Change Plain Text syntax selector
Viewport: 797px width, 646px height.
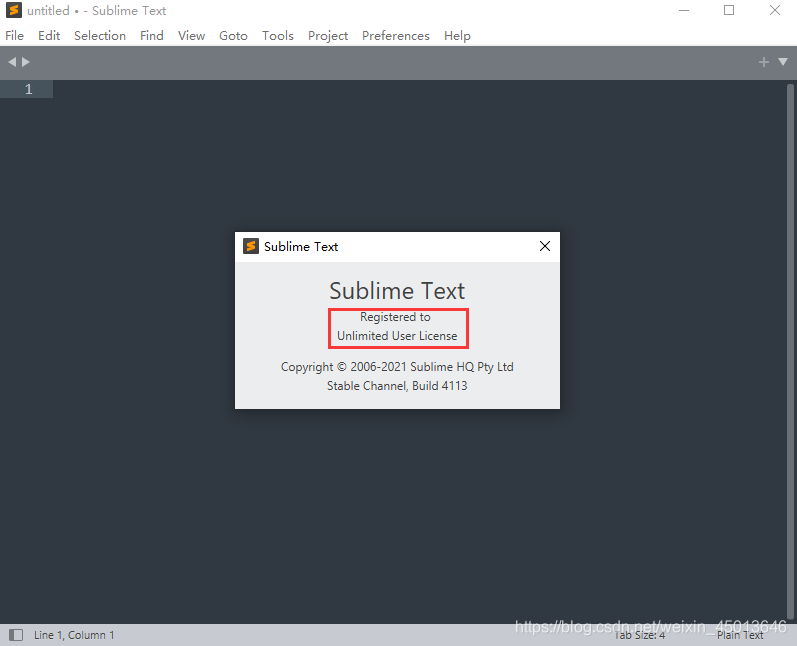740,635
